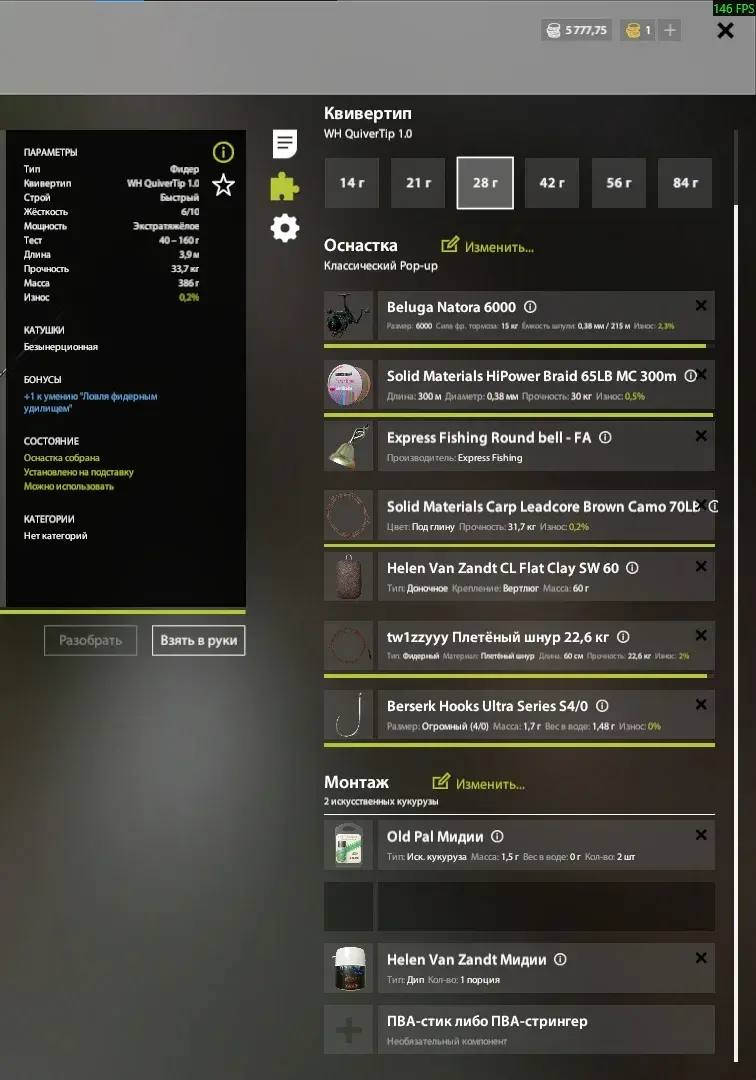Select ПВА-стик либо ПВА-стрингер slot

tap(546, 1030)
